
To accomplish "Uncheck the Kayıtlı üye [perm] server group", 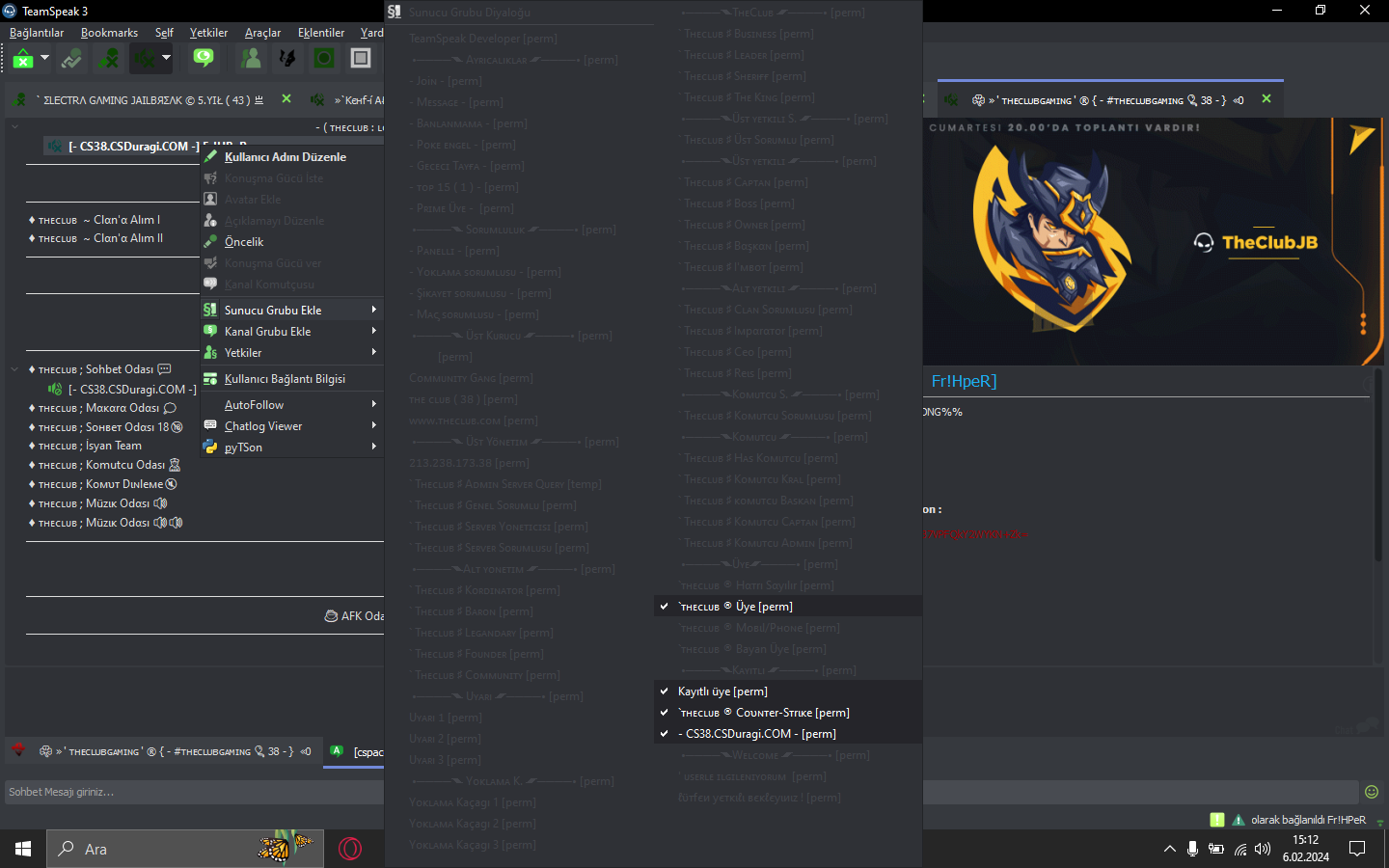I will coord(787,692).
